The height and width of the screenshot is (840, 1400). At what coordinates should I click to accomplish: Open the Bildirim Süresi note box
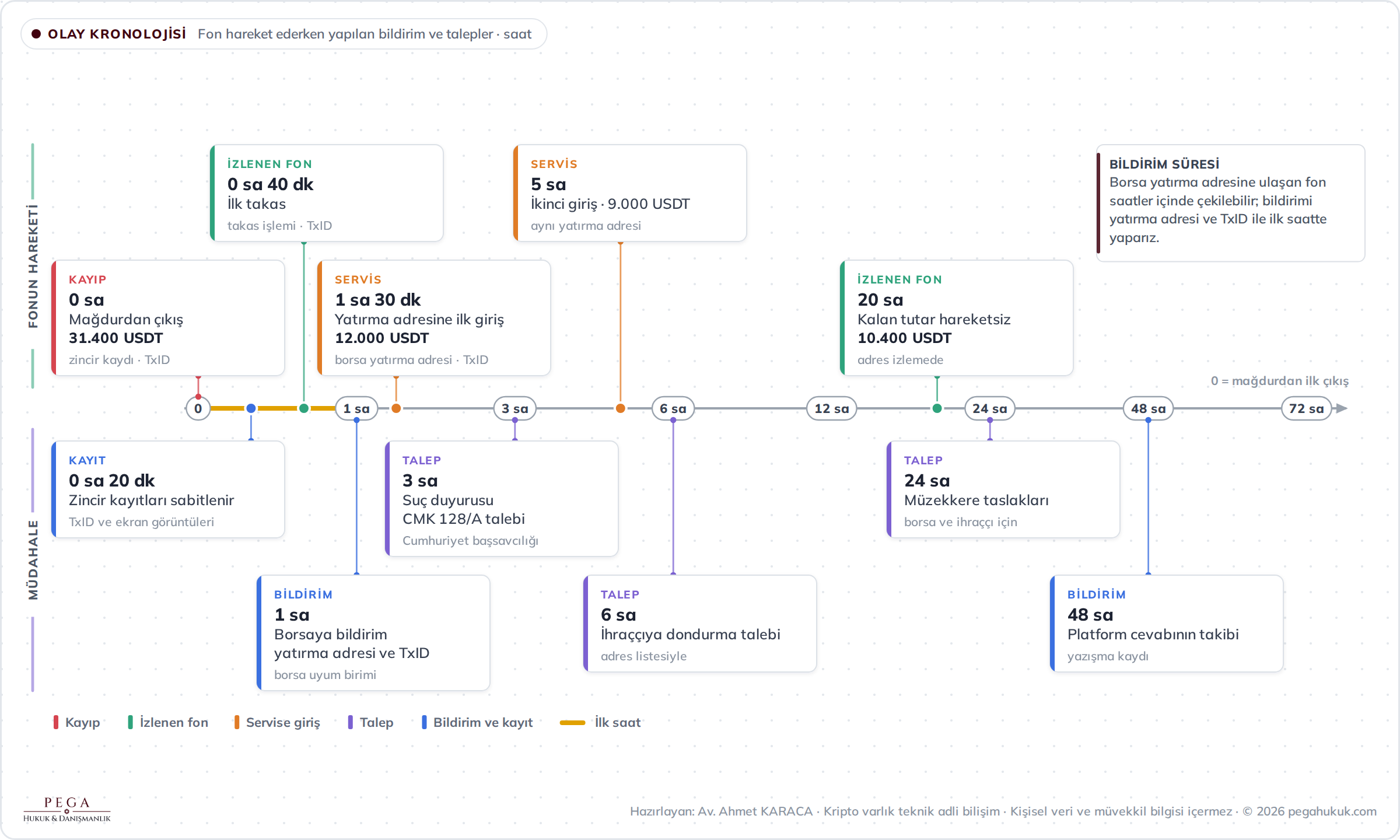click(x=1231, y=203)
